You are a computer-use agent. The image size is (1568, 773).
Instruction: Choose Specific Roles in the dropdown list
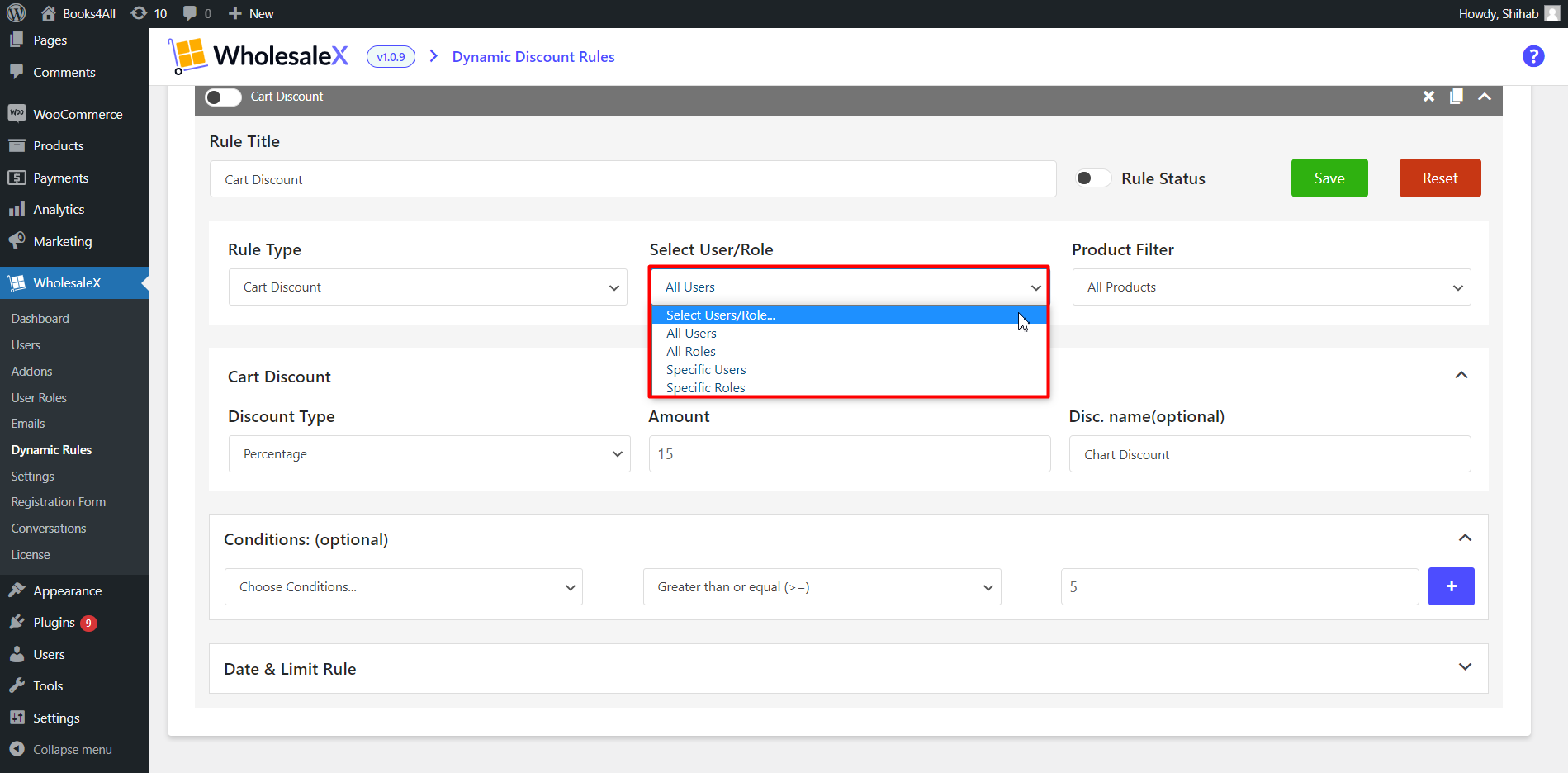tap(849, 387)
